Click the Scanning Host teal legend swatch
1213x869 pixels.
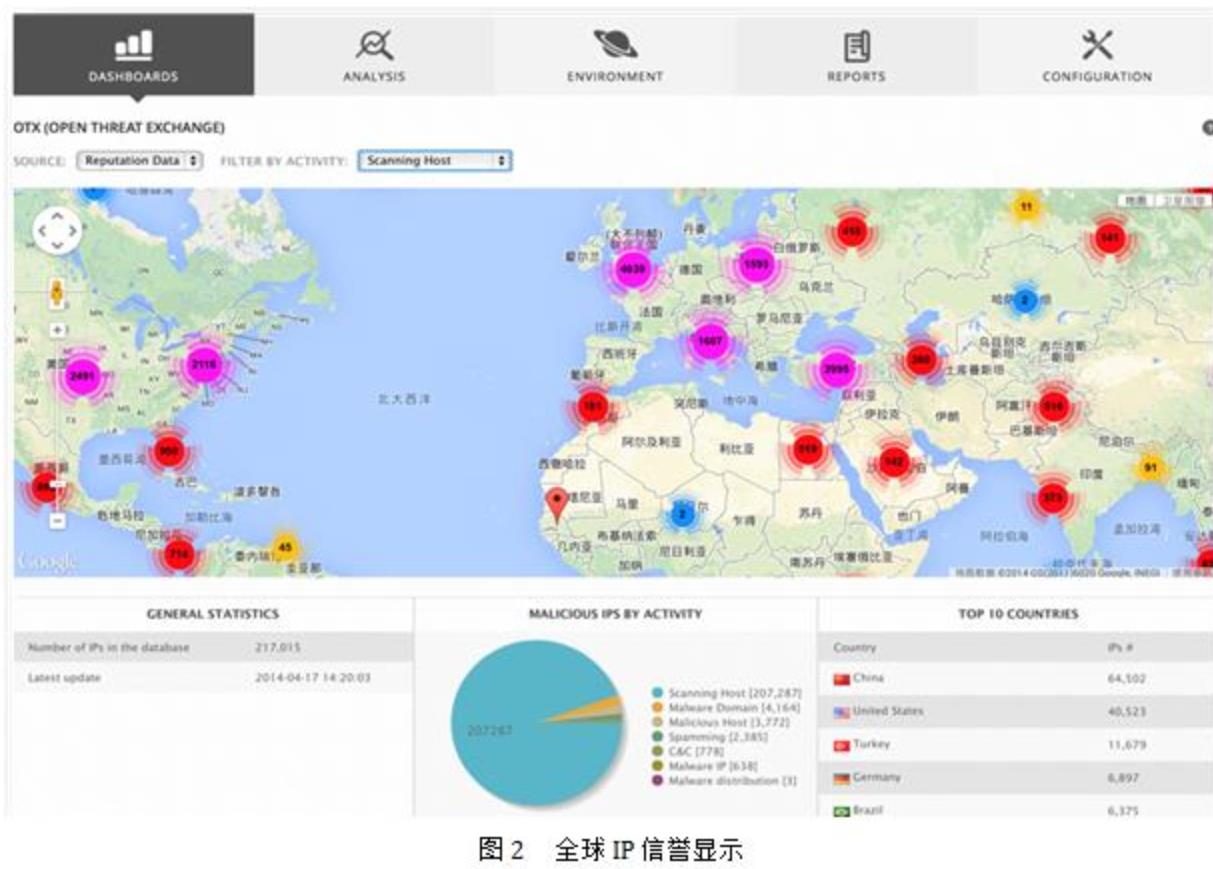[x=657, y=692]
